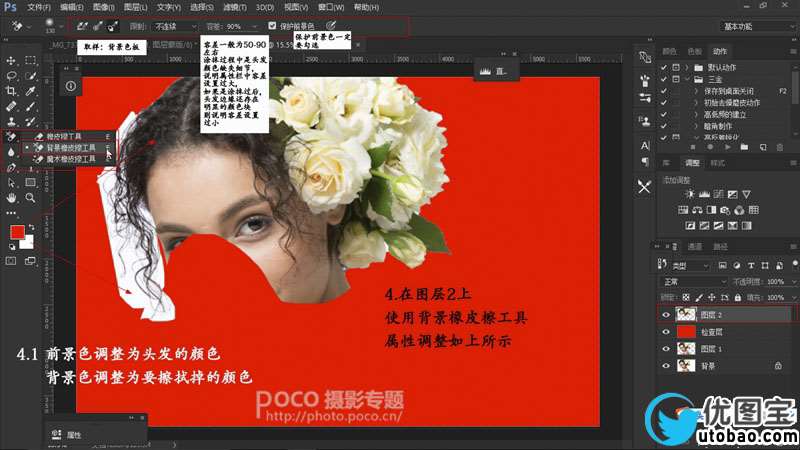Select the Hand tool
The height and width of the screenshot is (450, 800).
tap(11, 197)
